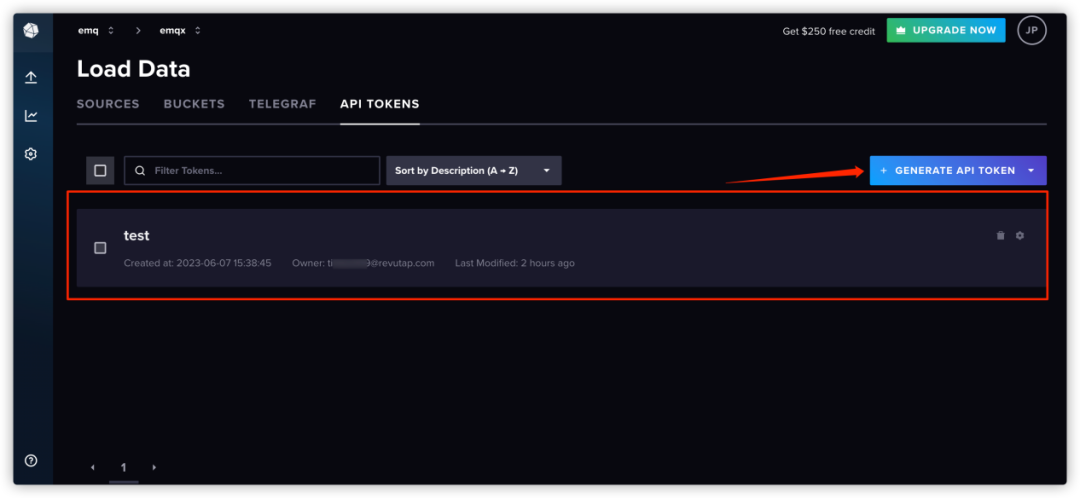The height and width of the screenshot is (498, 1080).
Task: Open the Telegraf tab
Action: point(282,104)
